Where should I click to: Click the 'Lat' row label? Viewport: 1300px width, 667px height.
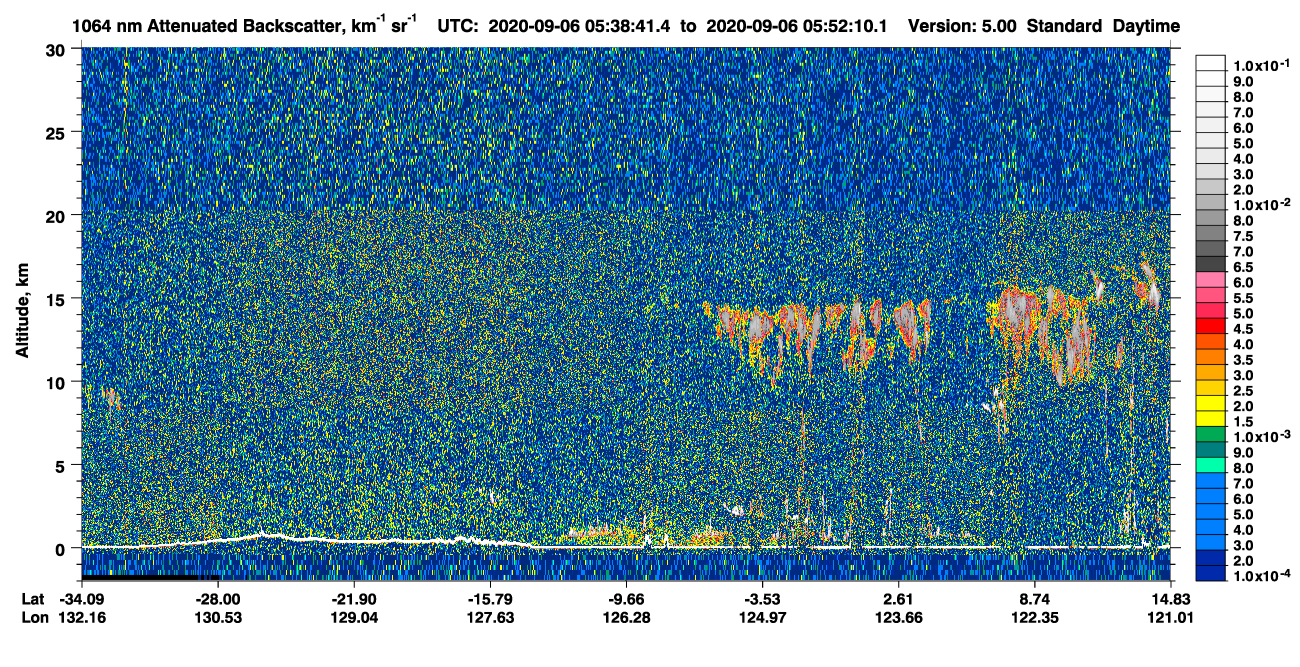click(34, 598)
